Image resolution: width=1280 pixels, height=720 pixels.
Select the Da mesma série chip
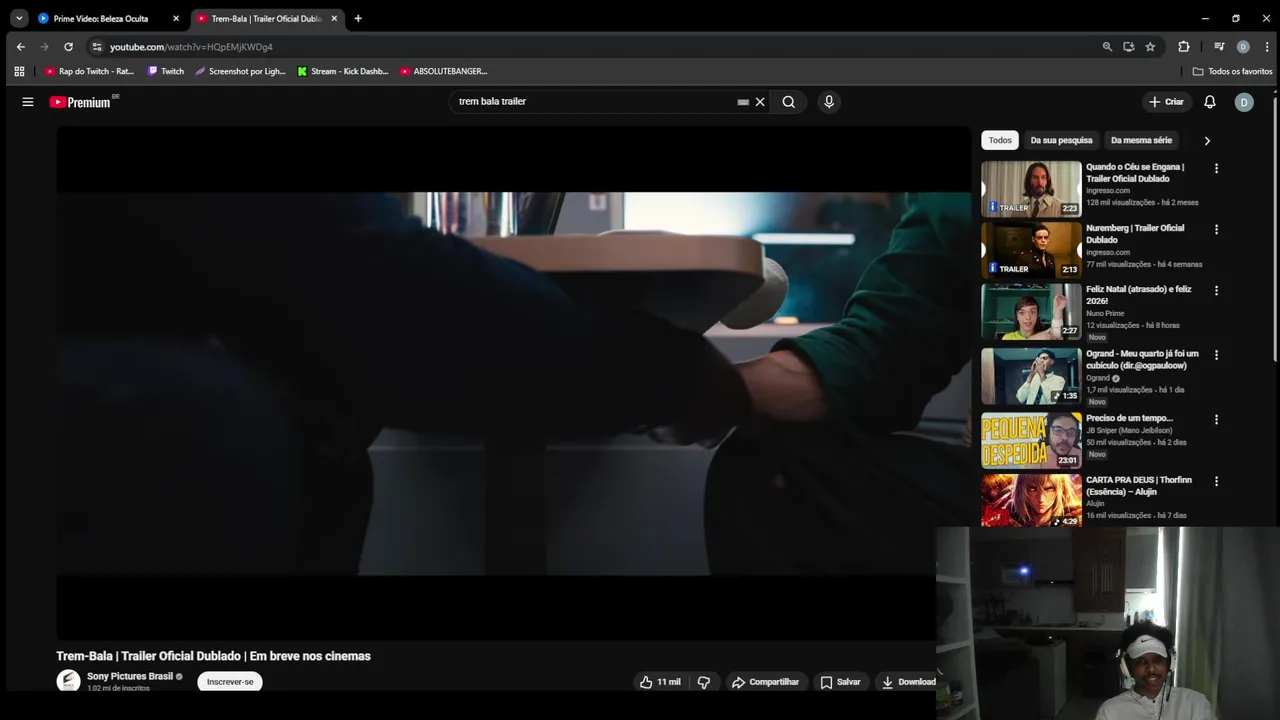[x=1141, y=140]
